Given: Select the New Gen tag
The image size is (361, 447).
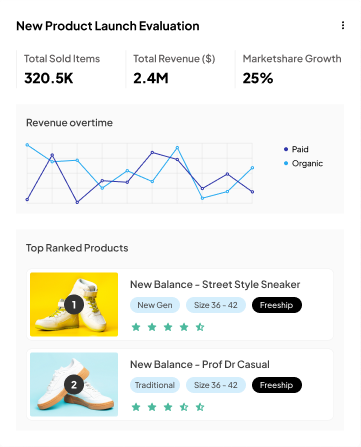Looking at the screenshot, I should 155,305.
